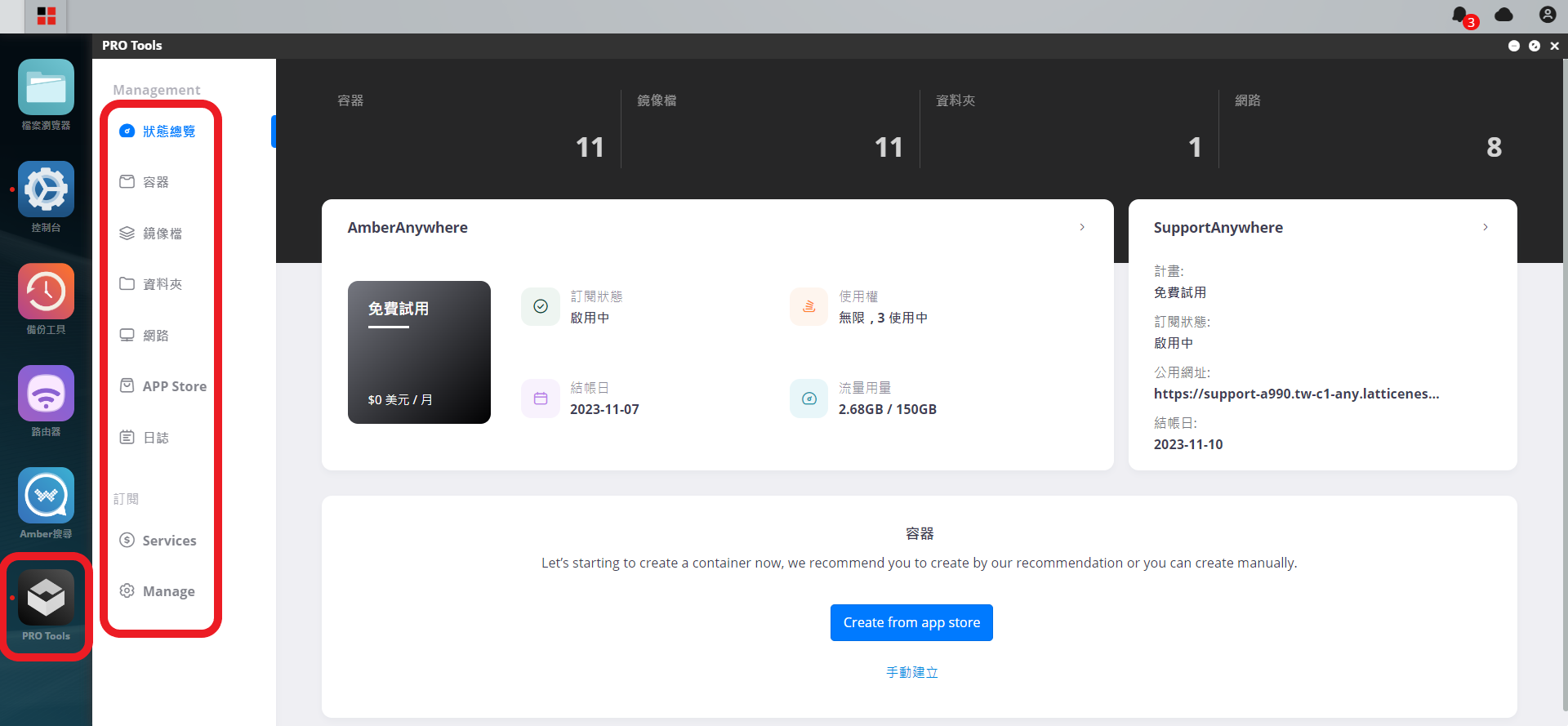Image resolution: width=1568 pixels, height=726 pixels.
Task: Click the 日誌 calendar-list icon
Action: (x=127, y=437)
